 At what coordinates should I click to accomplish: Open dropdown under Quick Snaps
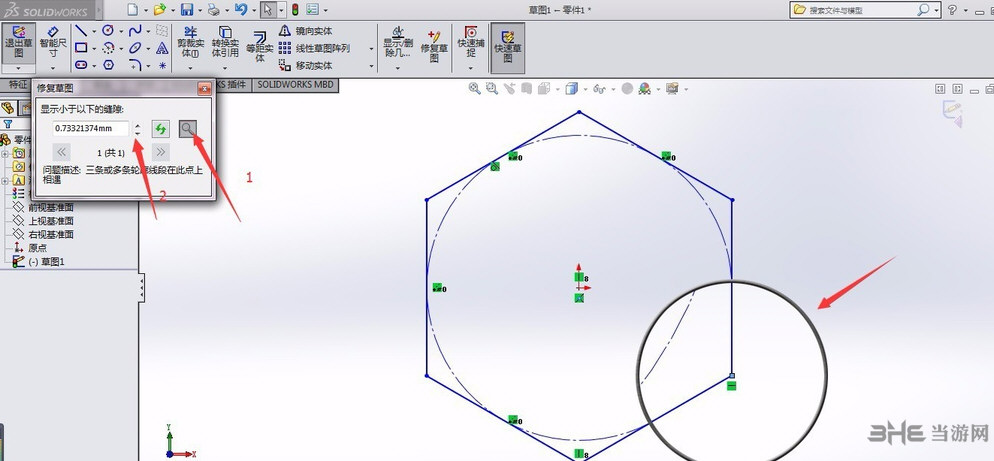(x=471, y=67)
